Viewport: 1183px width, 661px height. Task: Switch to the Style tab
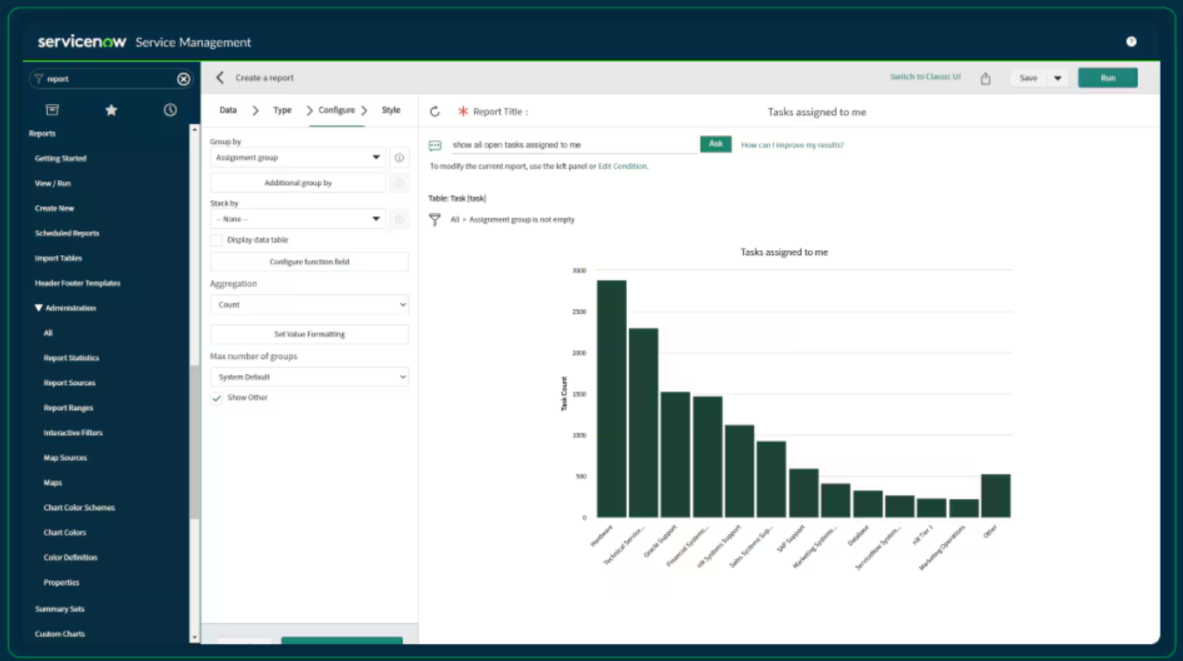[391, 110]
